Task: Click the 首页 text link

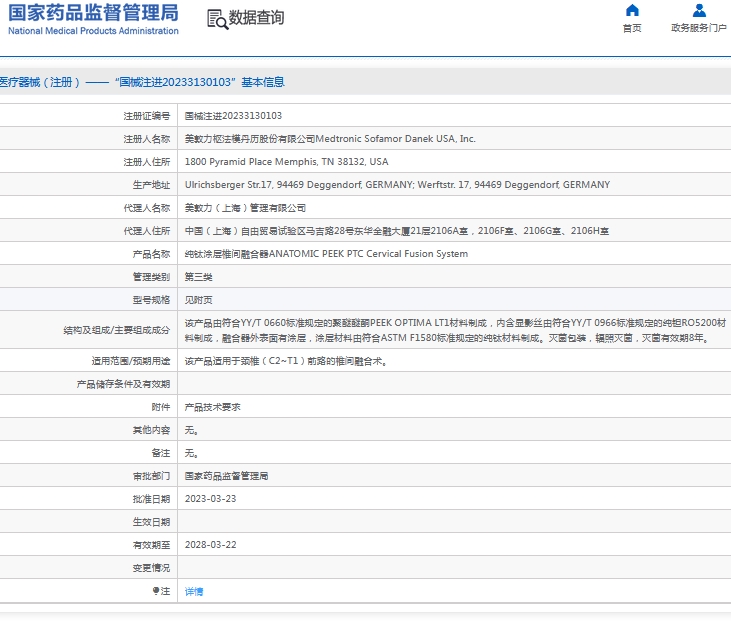Action: [632, 28]
